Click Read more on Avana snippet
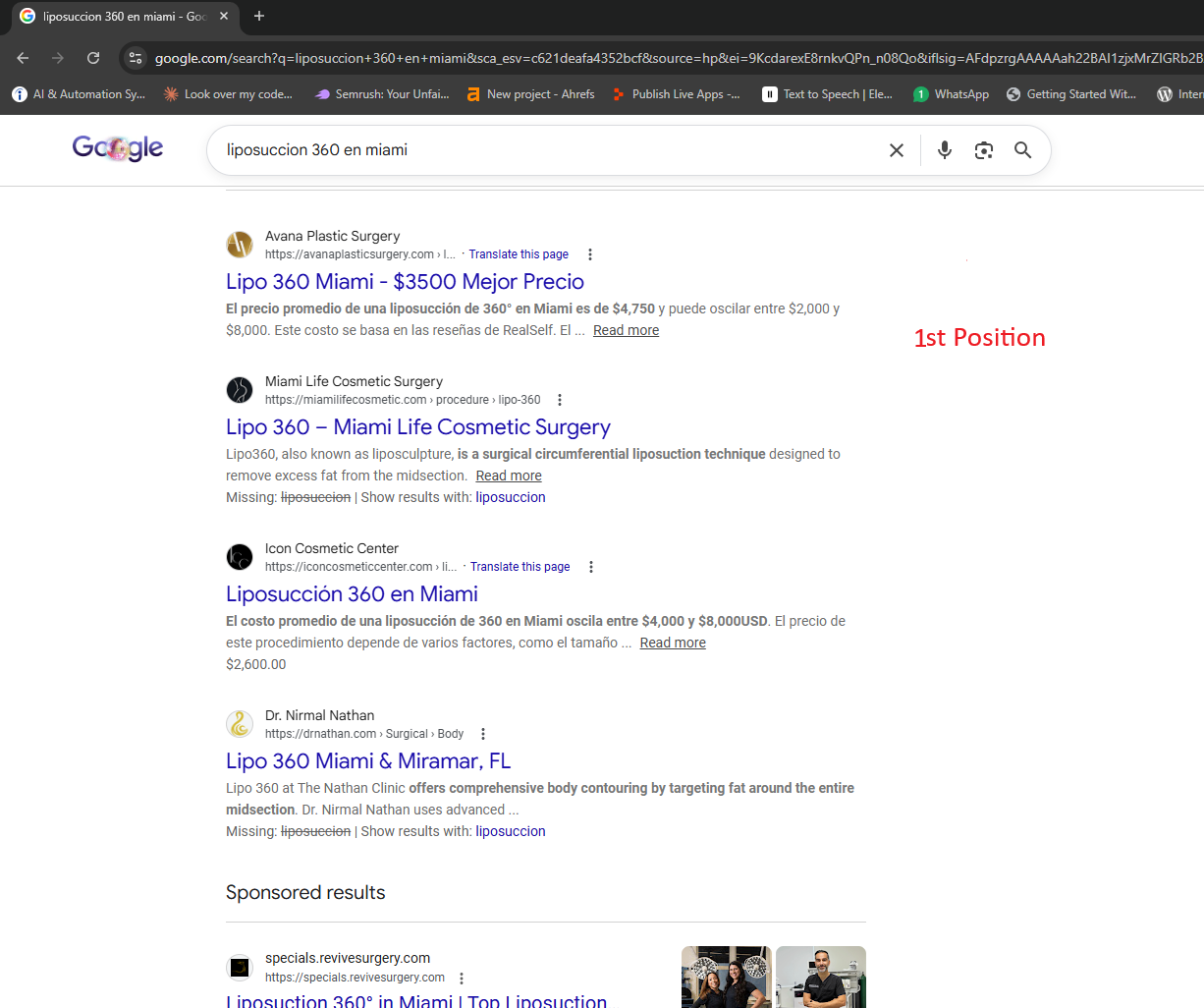1204x1008 pixels. (x=626, y=330)
